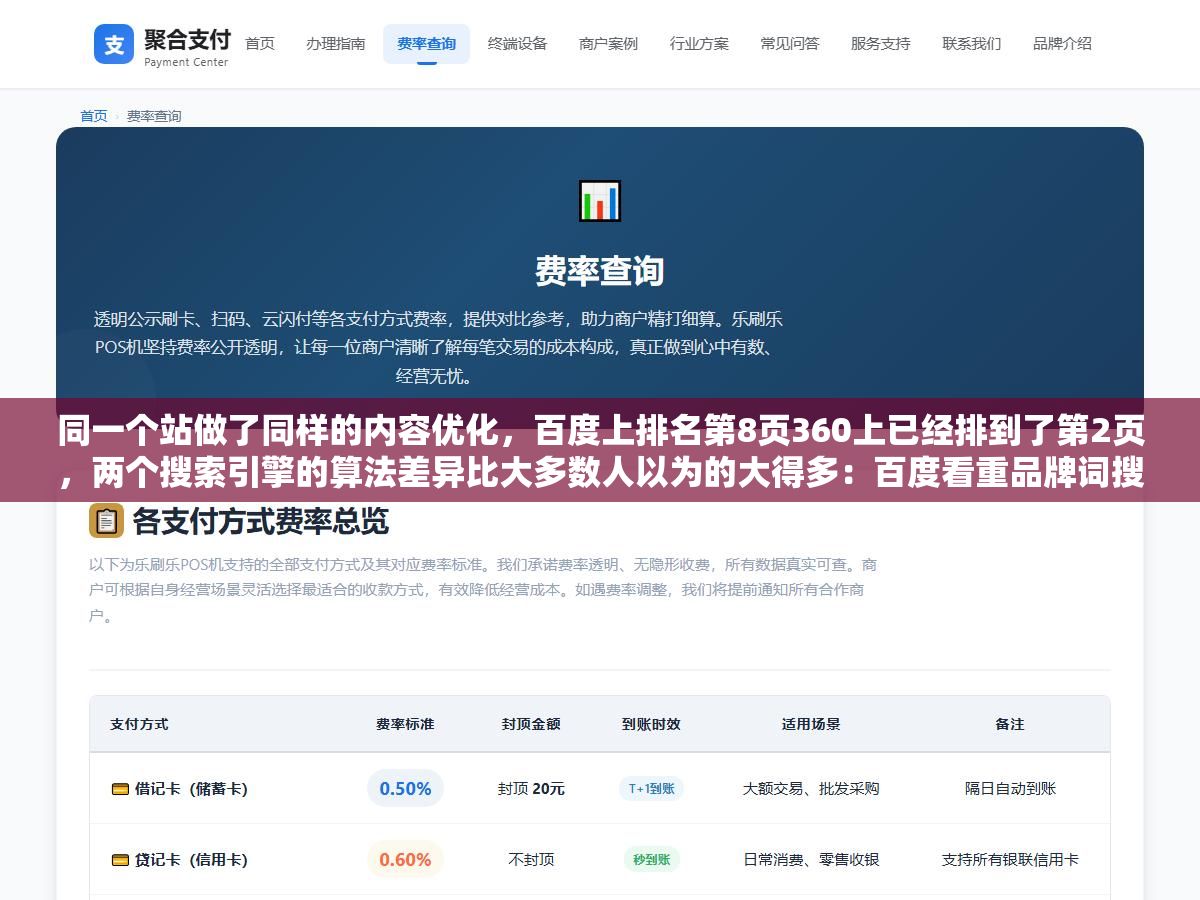Click the 支付方式 column header

pos(139,724)
